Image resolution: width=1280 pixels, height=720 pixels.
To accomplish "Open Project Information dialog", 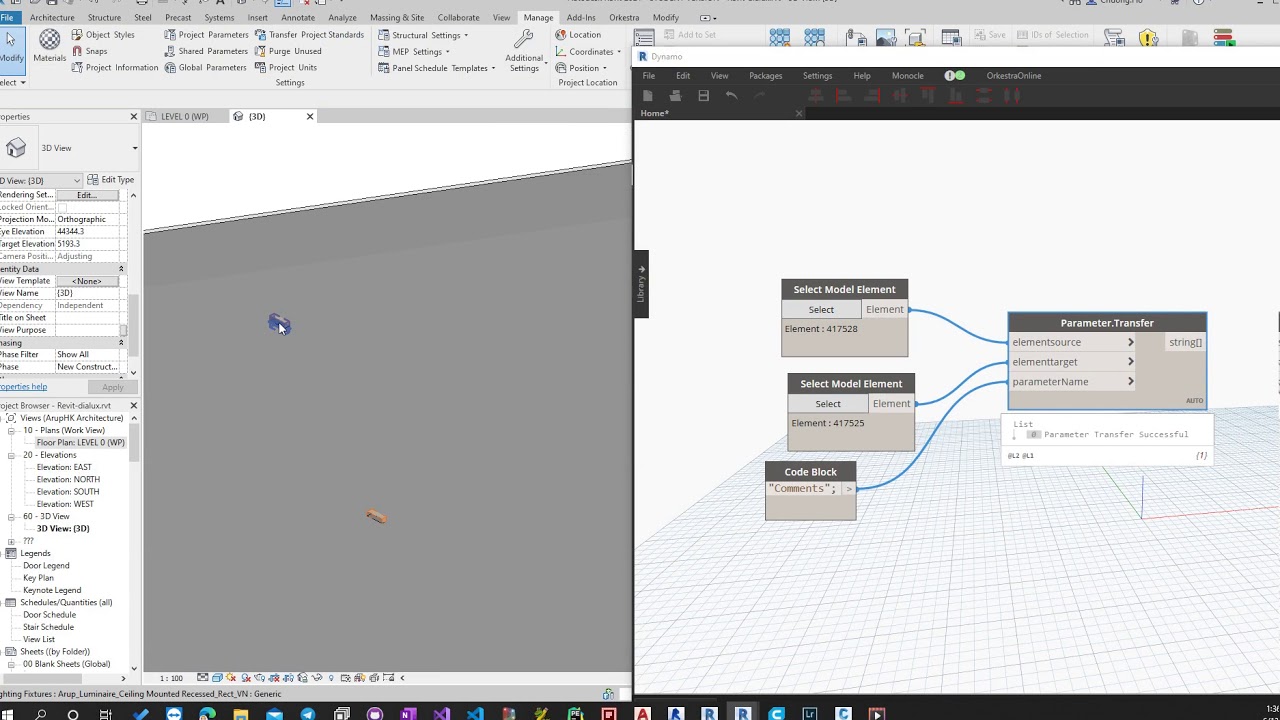I will 114,68.
